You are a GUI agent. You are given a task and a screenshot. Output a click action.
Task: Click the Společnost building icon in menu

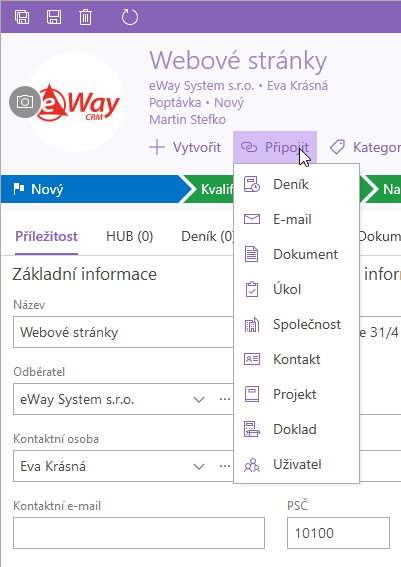(252, 324)
